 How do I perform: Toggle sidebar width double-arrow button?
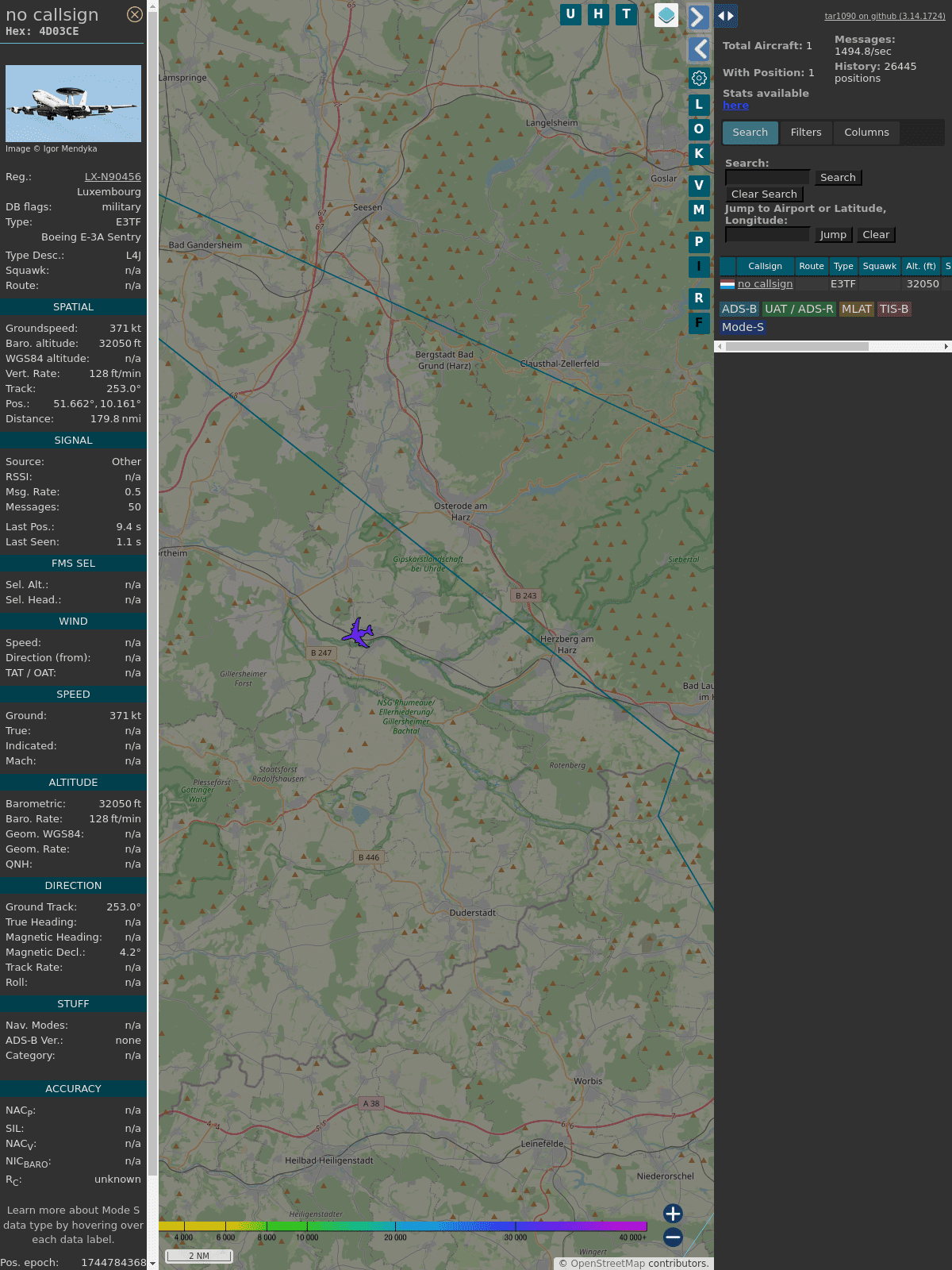[726, 16]
